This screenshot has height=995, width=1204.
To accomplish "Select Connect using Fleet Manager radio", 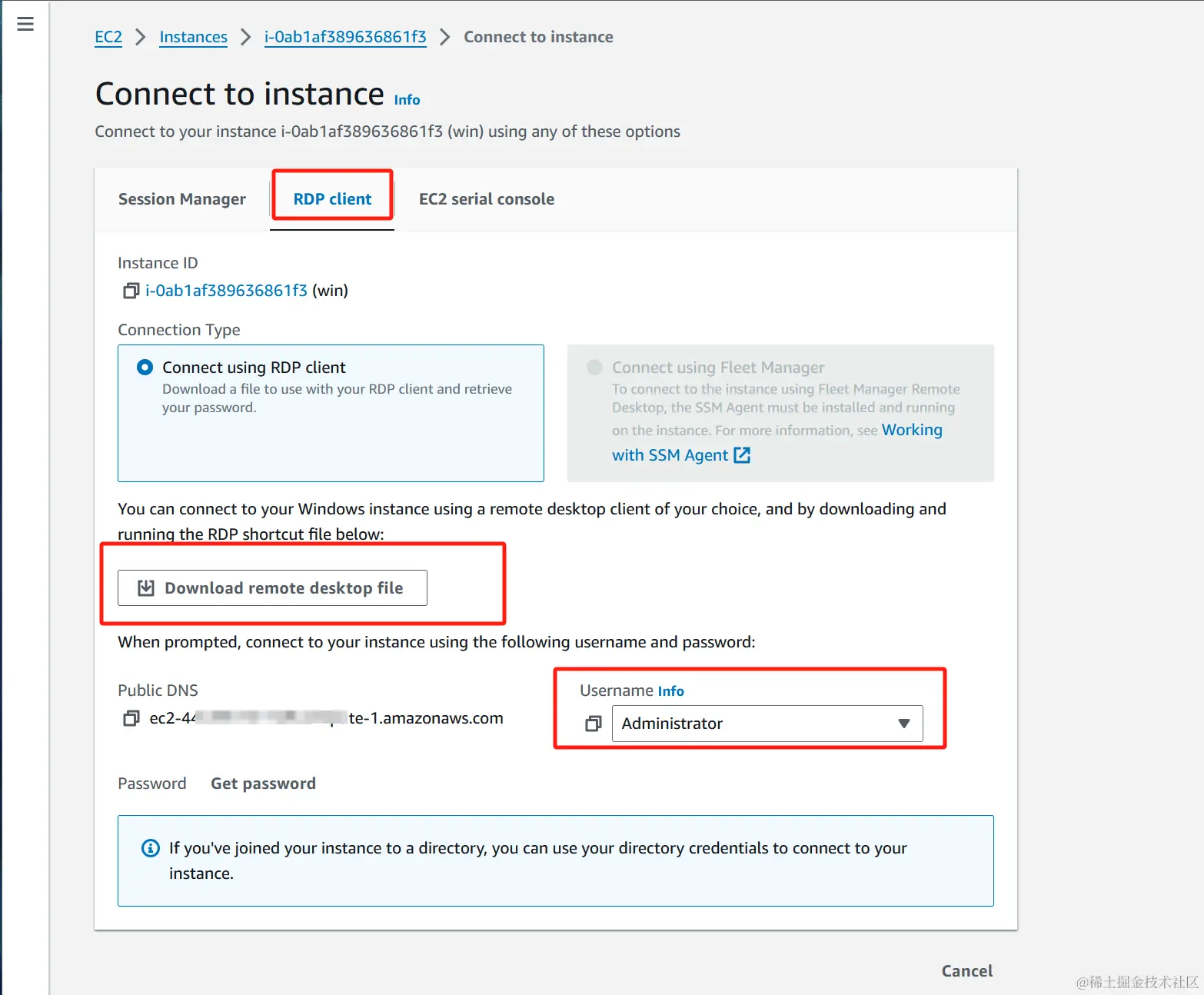I will (x=594, y=368).
